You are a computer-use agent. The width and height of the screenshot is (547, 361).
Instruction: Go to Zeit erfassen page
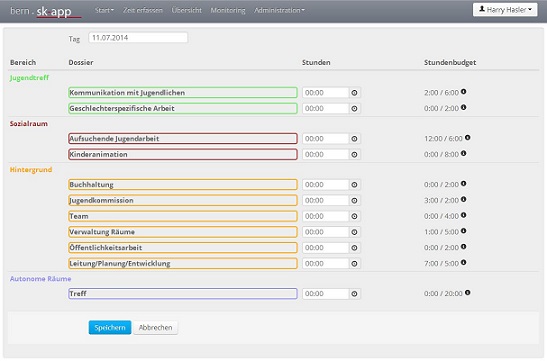tap(143, 10)
